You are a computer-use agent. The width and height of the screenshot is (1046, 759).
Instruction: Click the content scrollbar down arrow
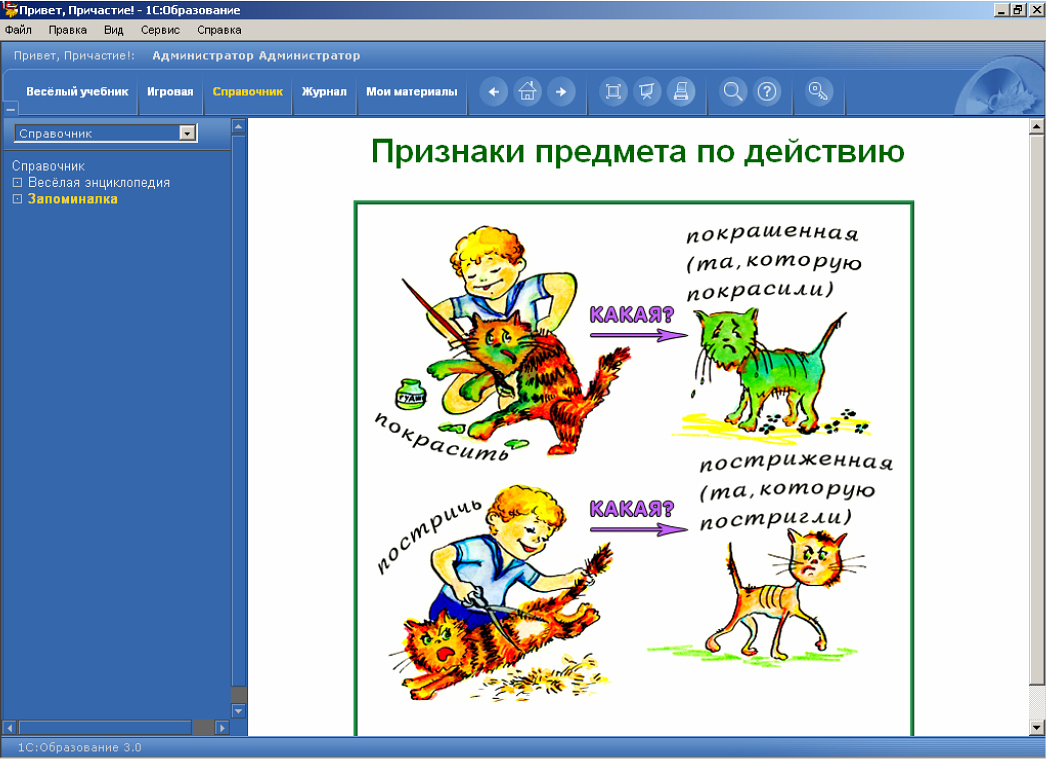pos(1037,727)
